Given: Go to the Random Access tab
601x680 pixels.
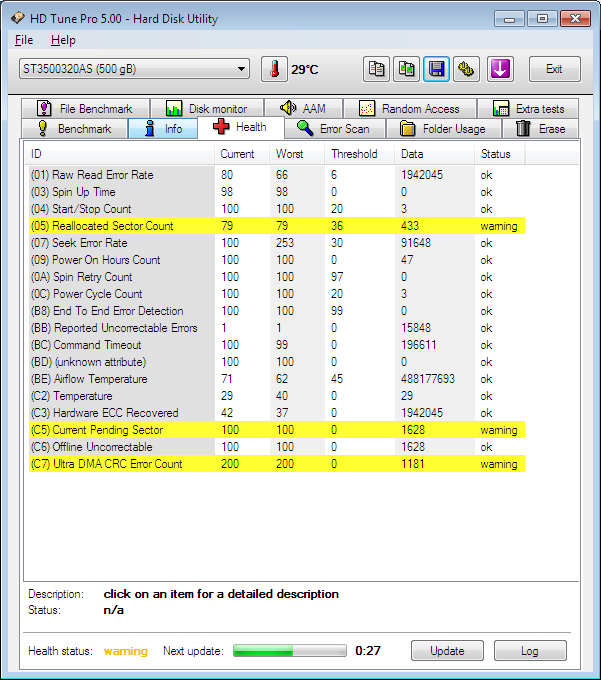Looking at the screenshot, I should pos(409,109).
